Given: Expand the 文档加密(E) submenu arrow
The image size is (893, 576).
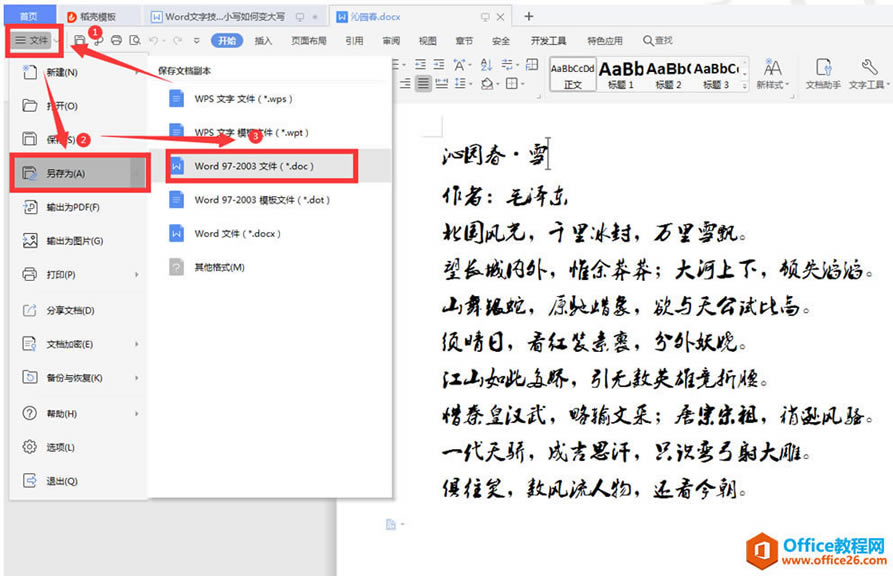Looking at the screenshot, I should click(137, 344).
